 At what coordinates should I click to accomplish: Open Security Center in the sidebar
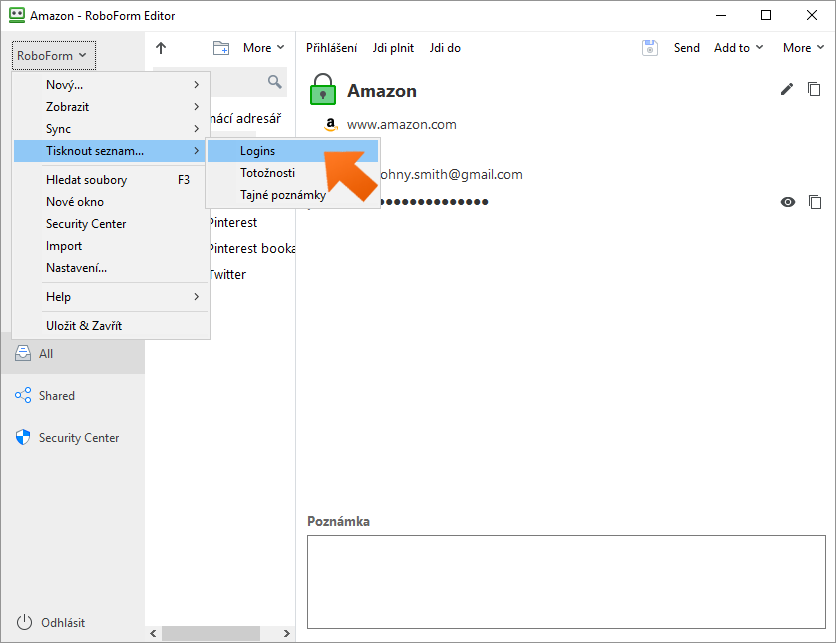(x=73, y=438)
